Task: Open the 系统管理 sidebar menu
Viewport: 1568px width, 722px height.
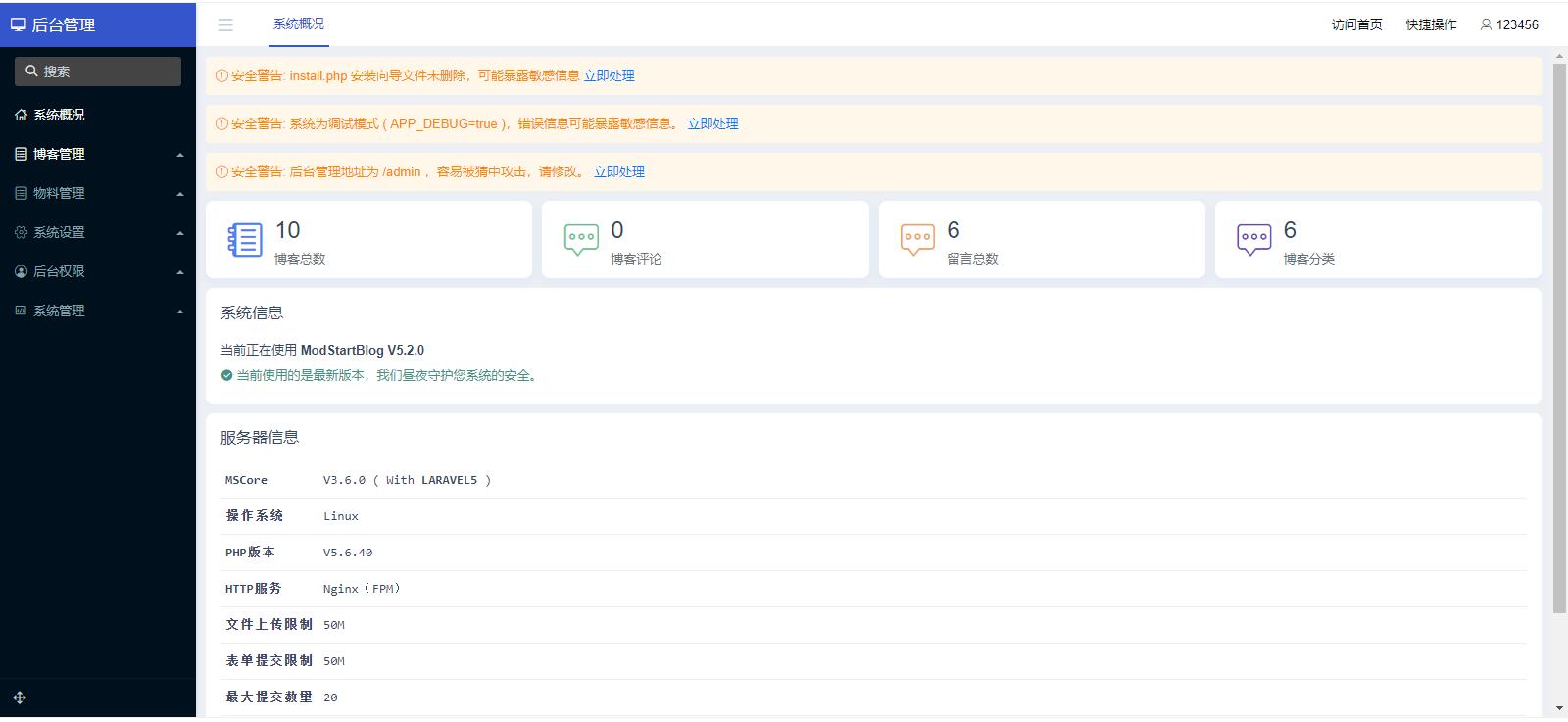Action: point(98,311)
